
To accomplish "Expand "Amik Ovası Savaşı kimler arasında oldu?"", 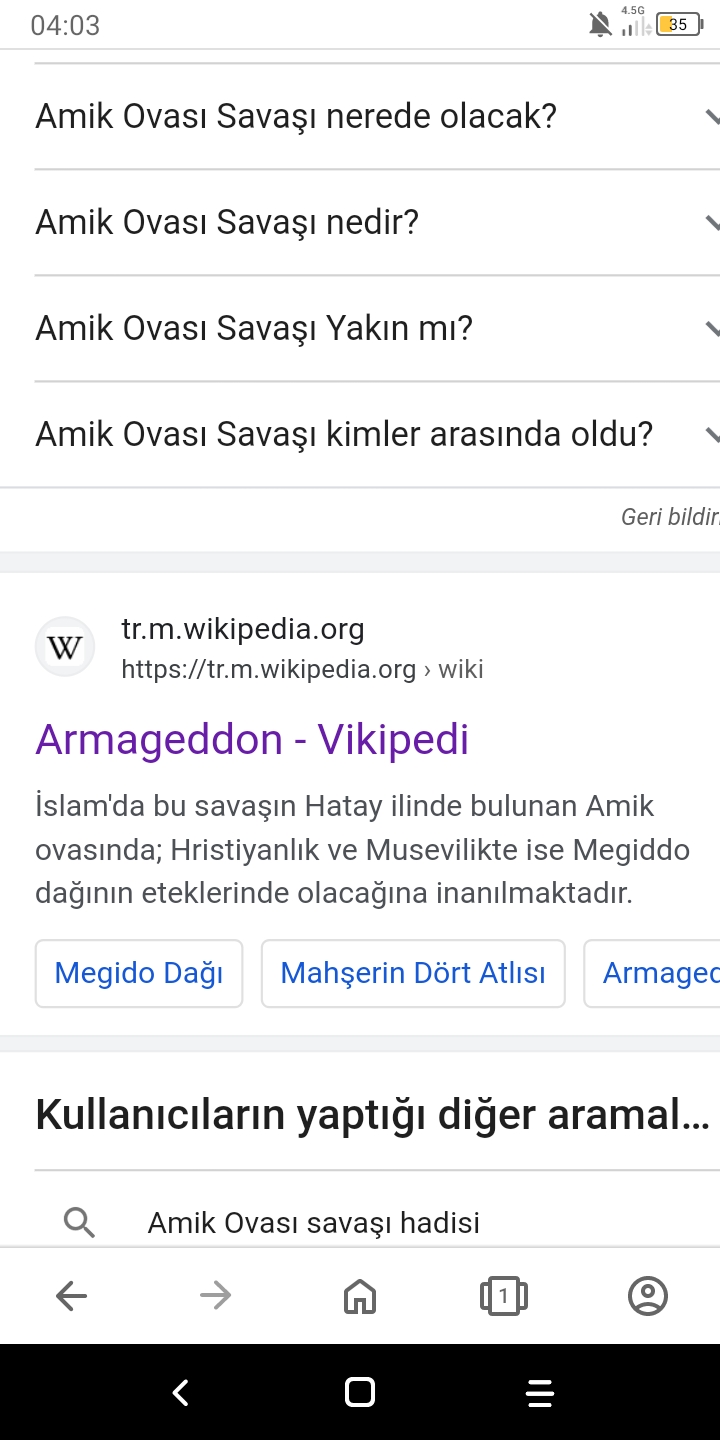I will 377,434.
